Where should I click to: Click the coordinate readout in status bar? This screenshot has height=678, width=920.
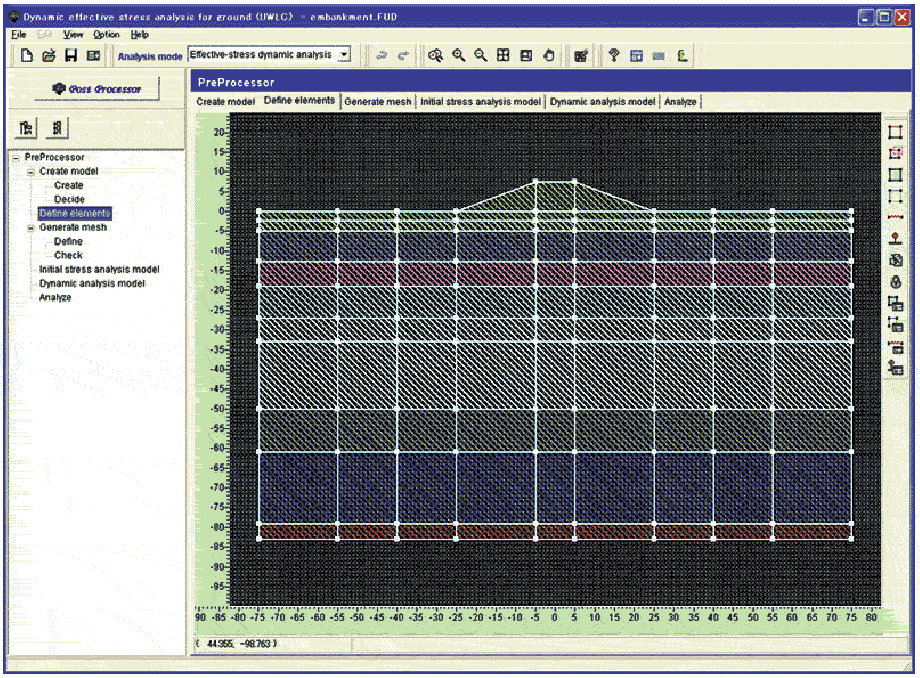[237, 643]
